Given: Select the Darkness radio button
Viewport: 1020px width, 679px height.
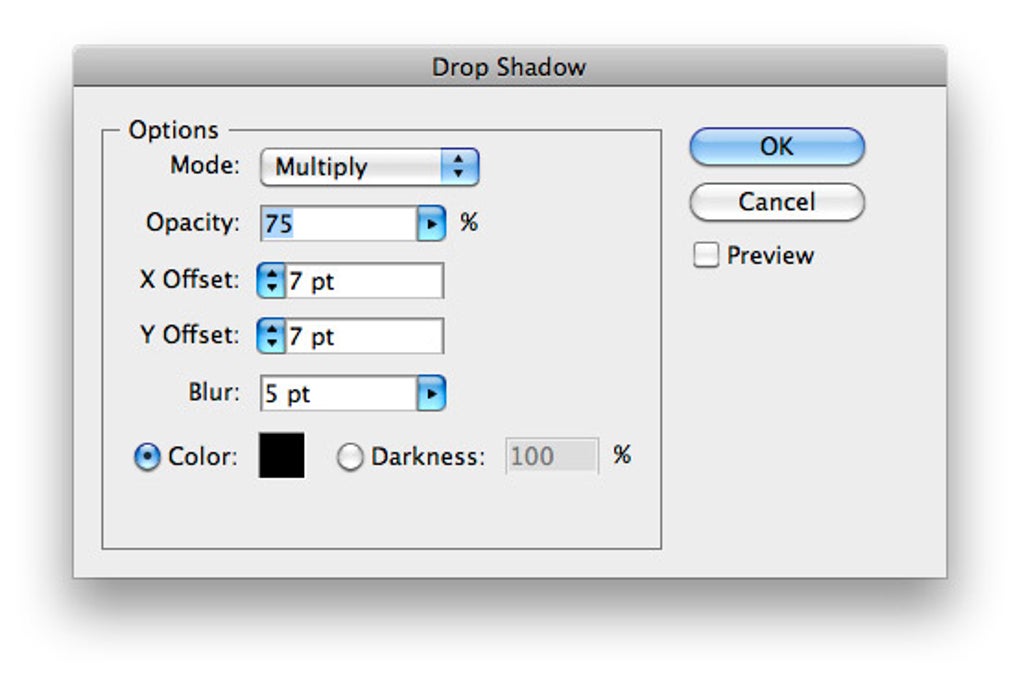Looking at the screenshot, I should pyautogui.click(x=350, y=458).
